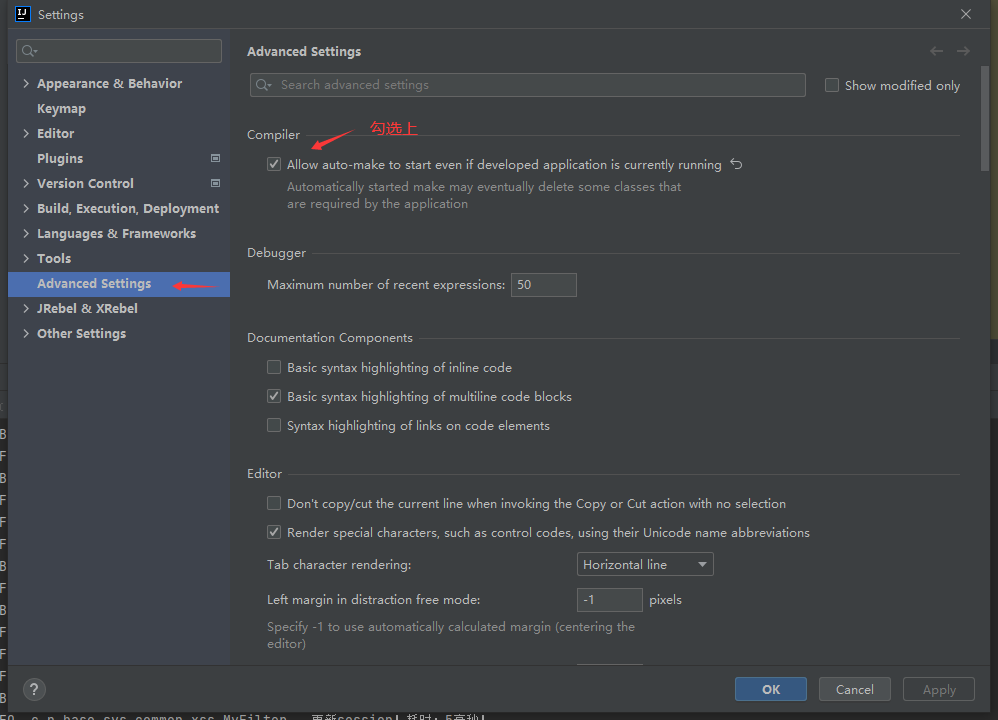This screenshot has height=720, width=998.
Task: Expand Other Settings node arrow
Action: (26, 333)
